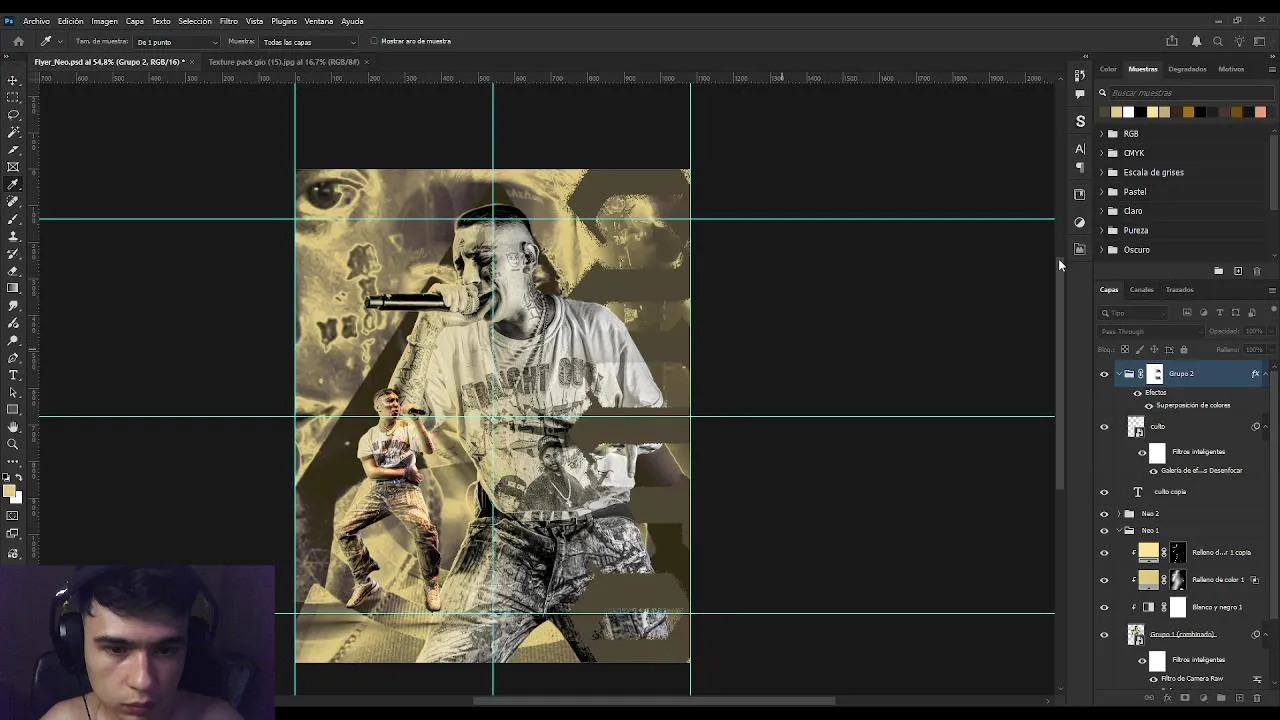
Task: Hide the culto copia text layer
Action: tap(1104, 492)
